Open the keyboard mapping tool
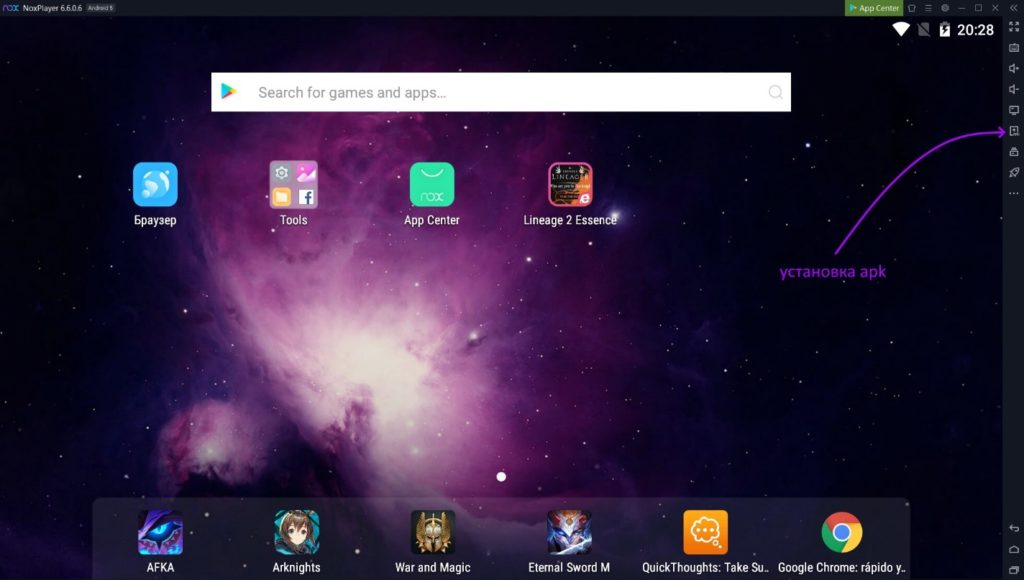This screenshot has width=1024, height=580. coord(1013,47)
